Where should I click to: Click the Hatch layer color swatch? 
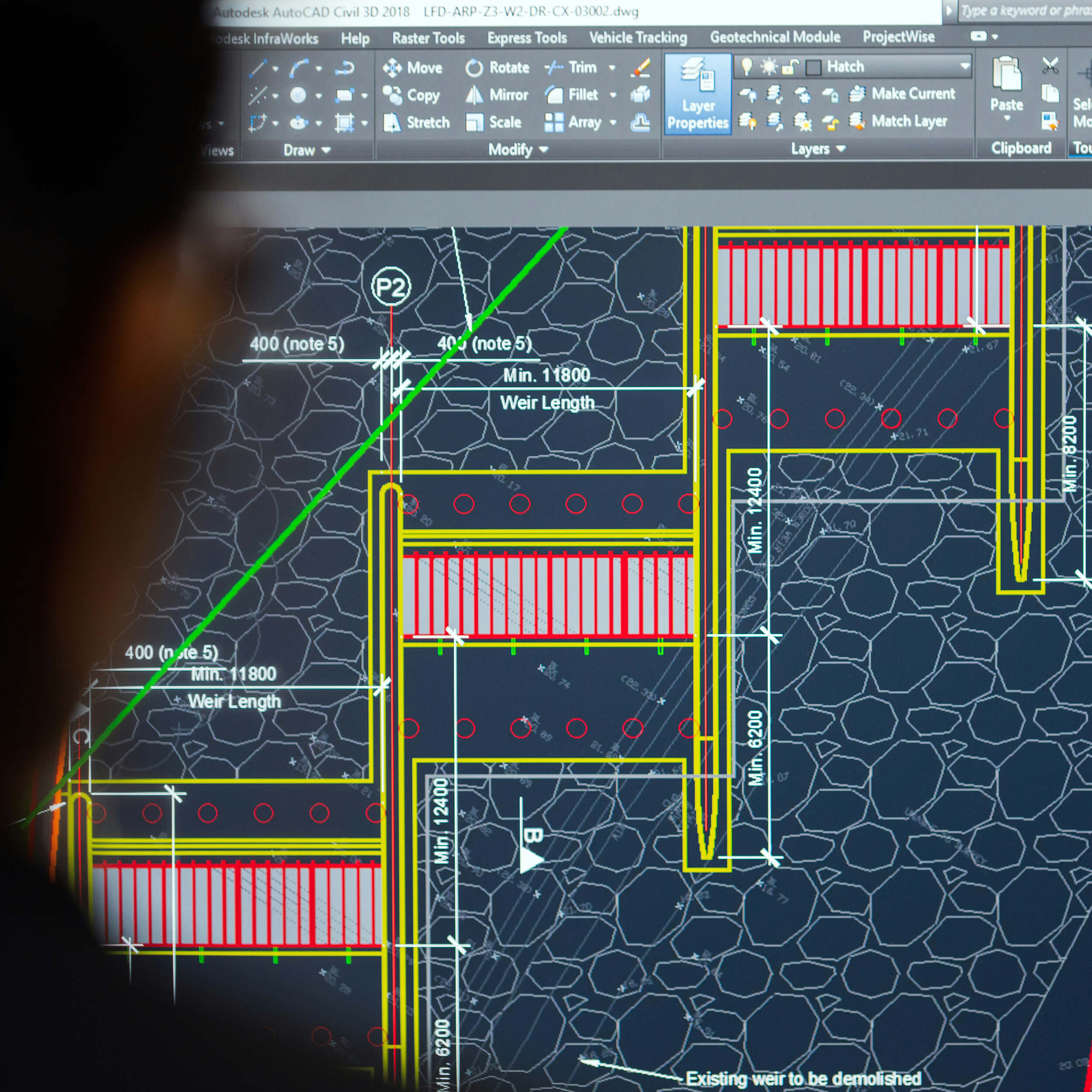(x=813, y=67)
